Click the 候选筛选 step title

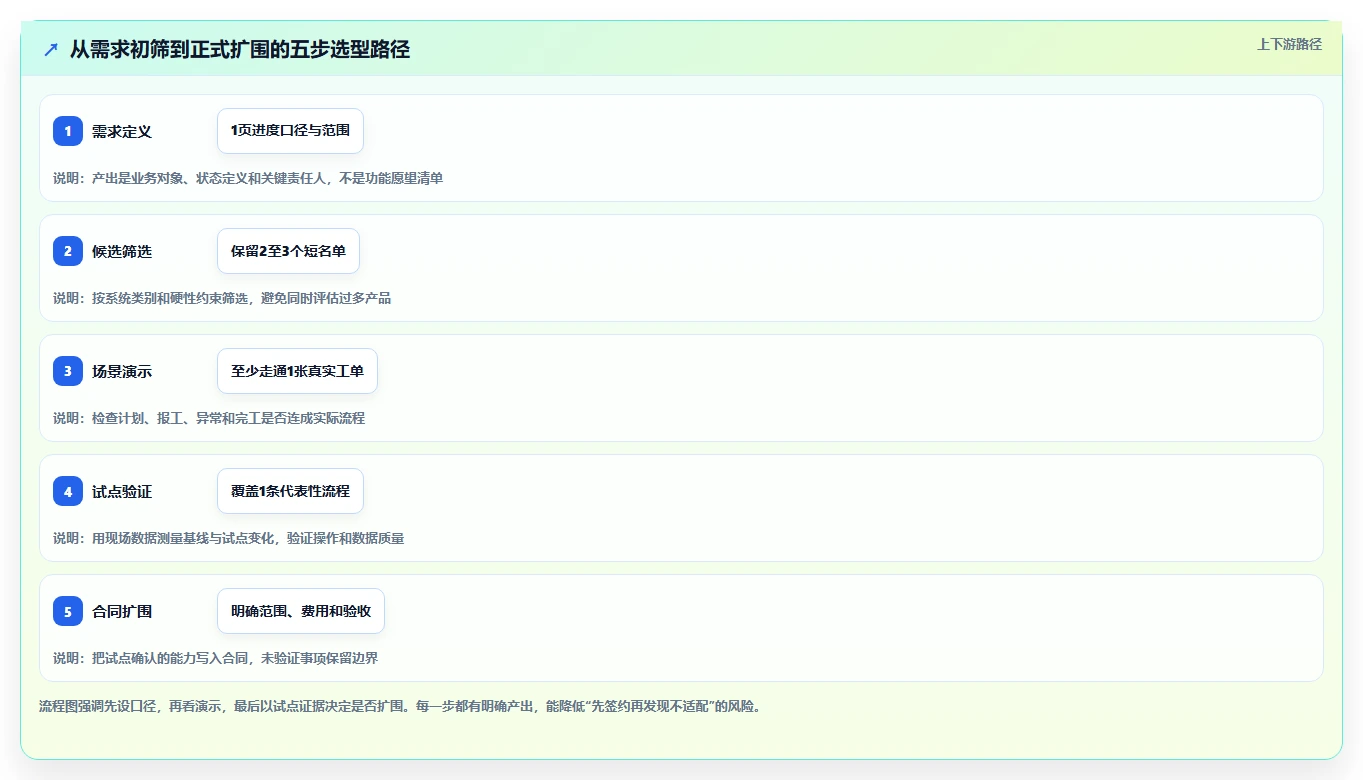point(122,251)
